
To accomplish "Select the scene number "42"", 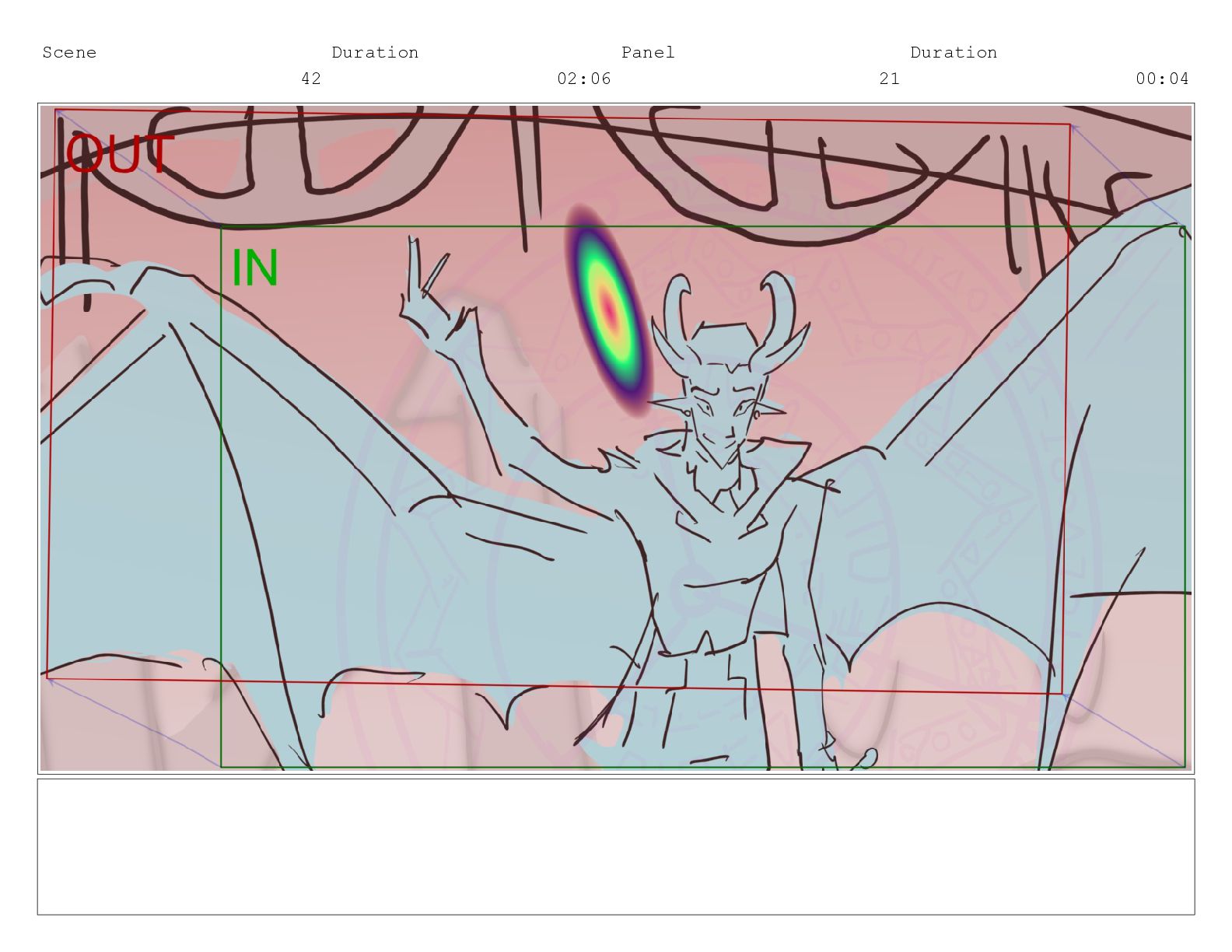I will click(311, 79).
